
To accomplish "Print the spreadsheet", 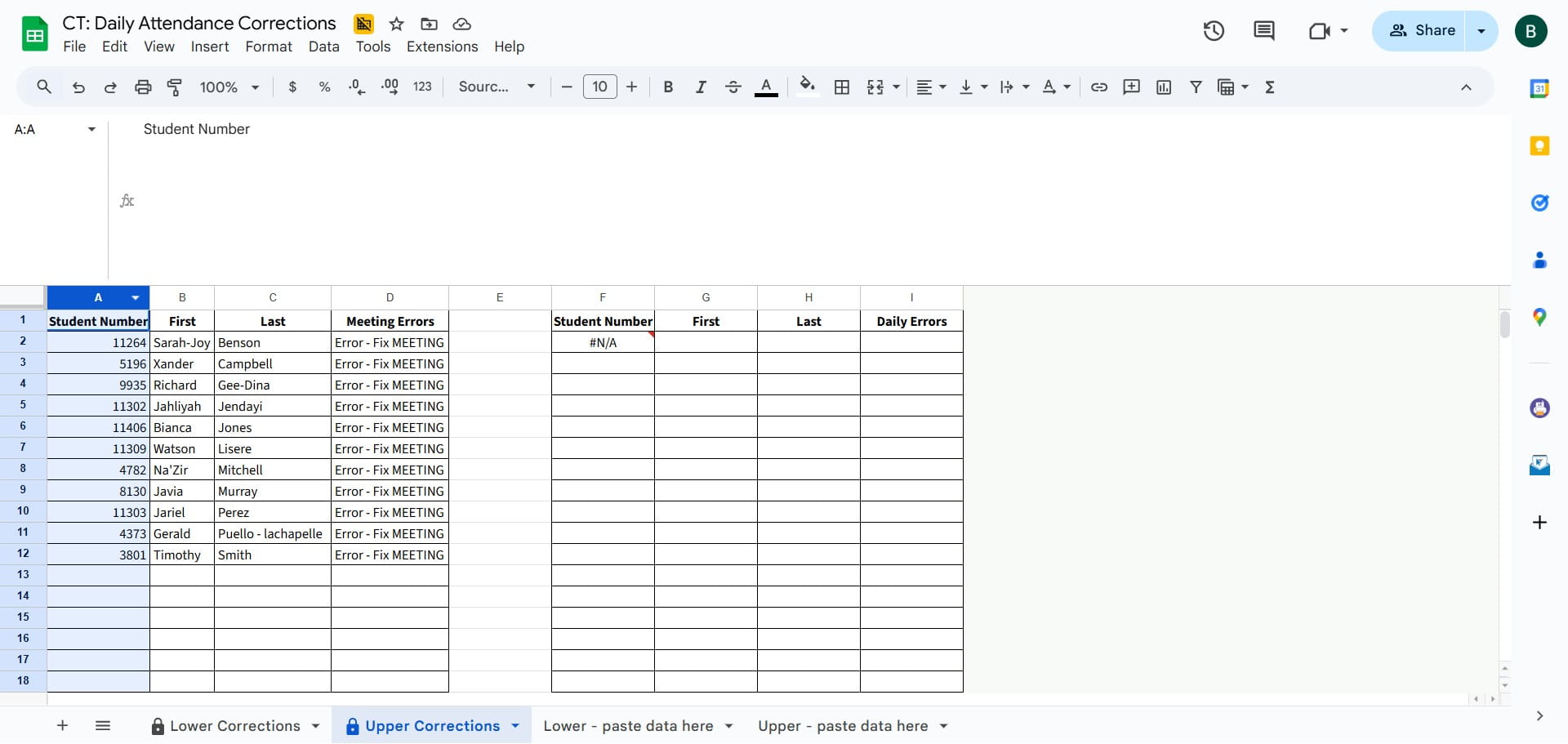I will (x=143, y=87).
